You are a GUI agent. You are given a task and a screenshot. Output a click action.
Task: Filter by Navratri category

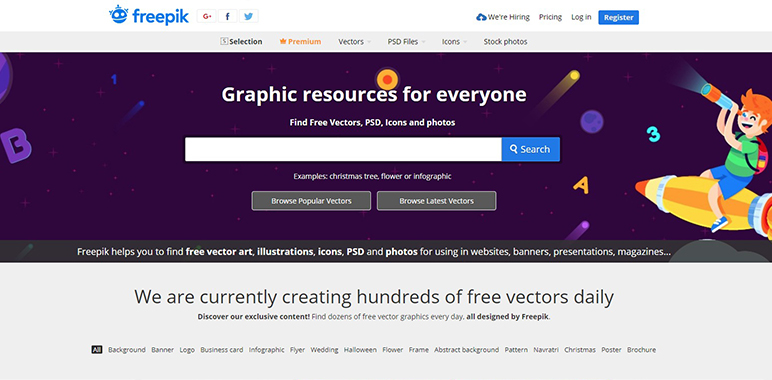pyautogui.click(x=546, y=350)
